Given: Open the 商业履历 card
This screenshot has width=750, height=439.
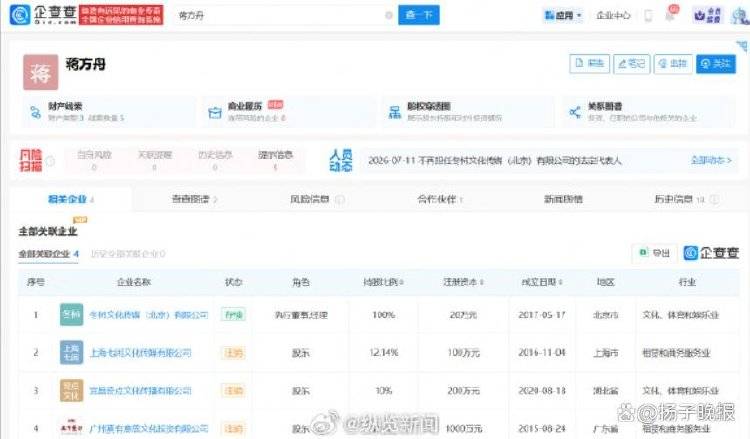Looking at the screenshot, I should point(288,111).
